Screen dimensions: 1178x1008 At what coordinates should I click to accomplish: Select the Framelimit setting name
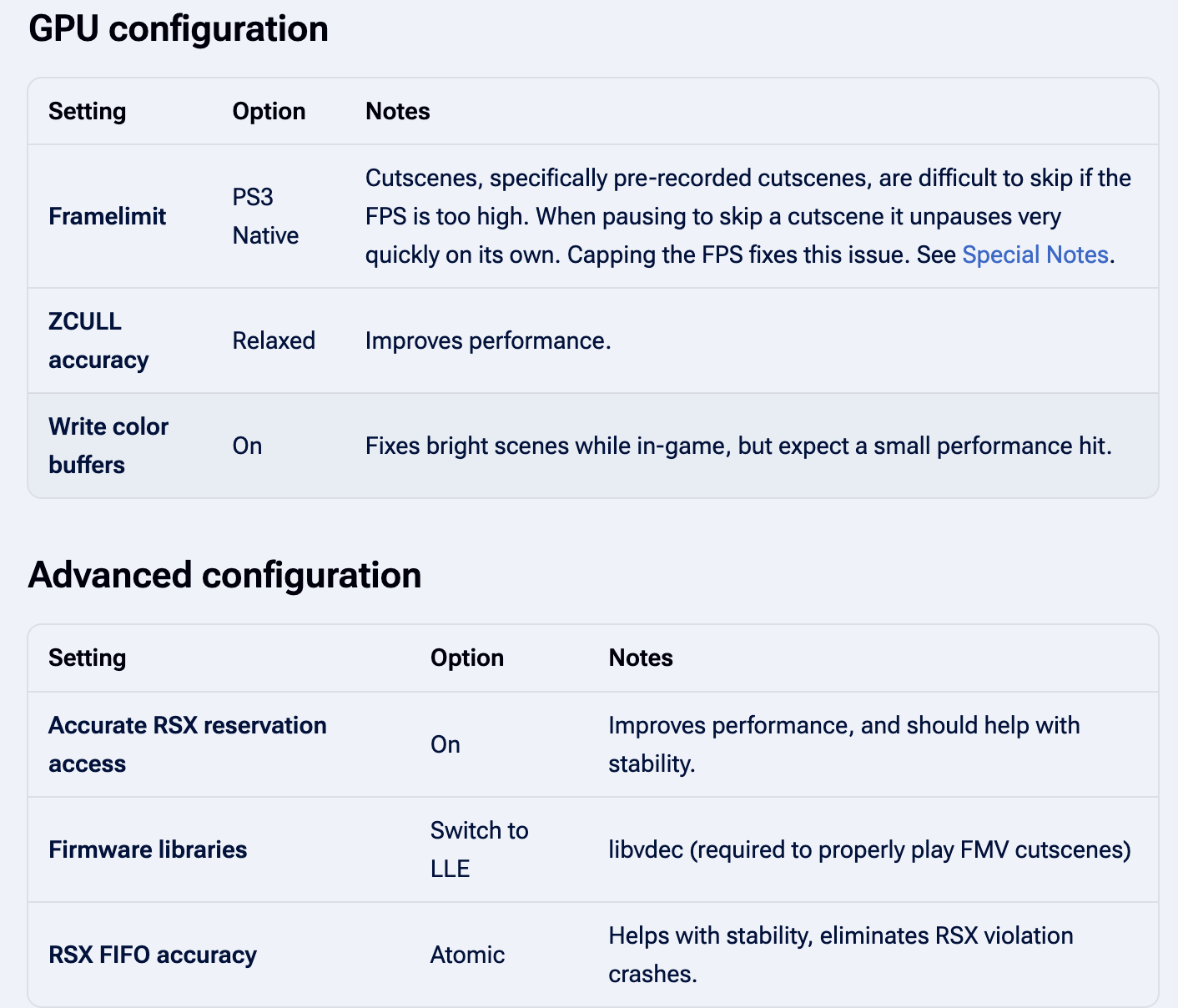pos(108,216)
